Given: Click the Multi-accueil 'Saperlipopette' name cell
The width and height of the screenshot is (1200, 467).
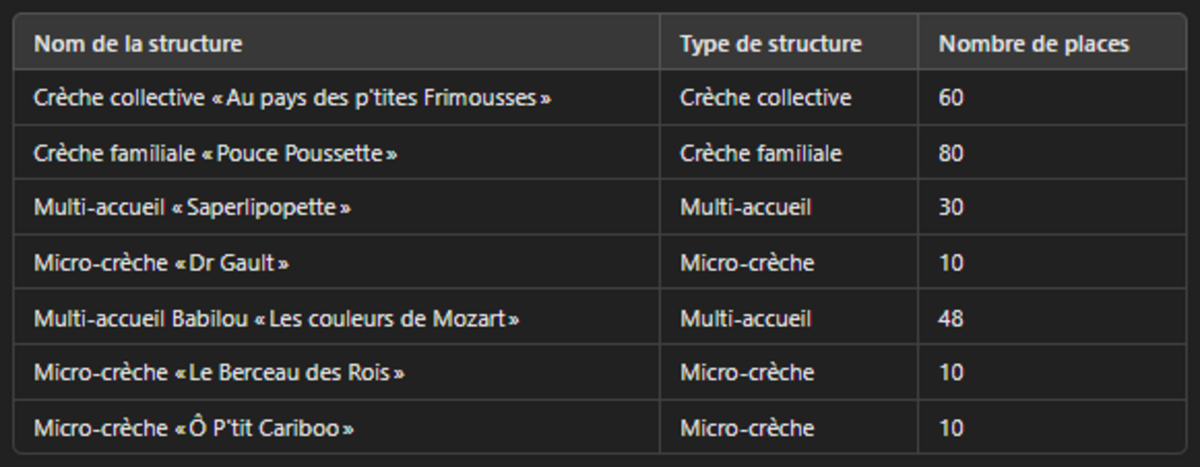Looking at the screenshot, I should 193,208.
